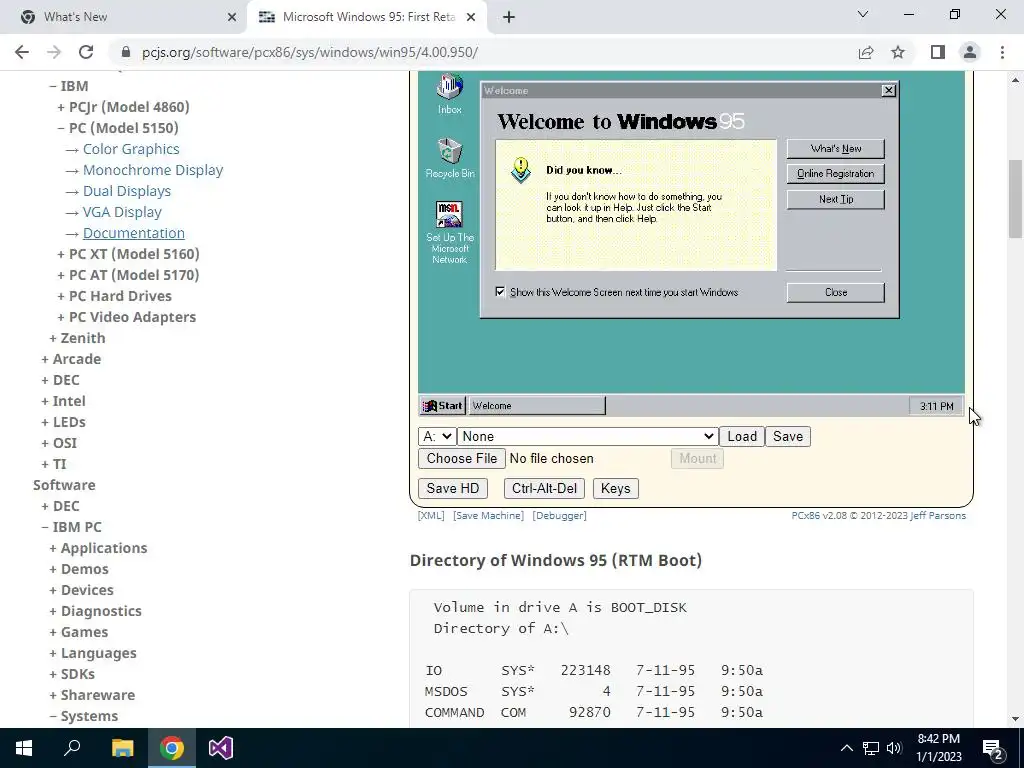Select the Welcome taskbar button

537,406
